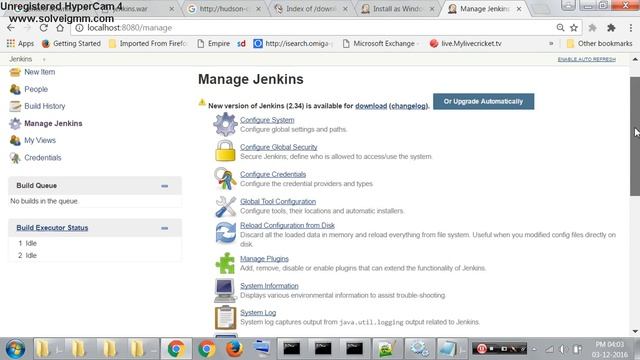
Task: Open the Manage Plugins link
Action: coord(264,259)
